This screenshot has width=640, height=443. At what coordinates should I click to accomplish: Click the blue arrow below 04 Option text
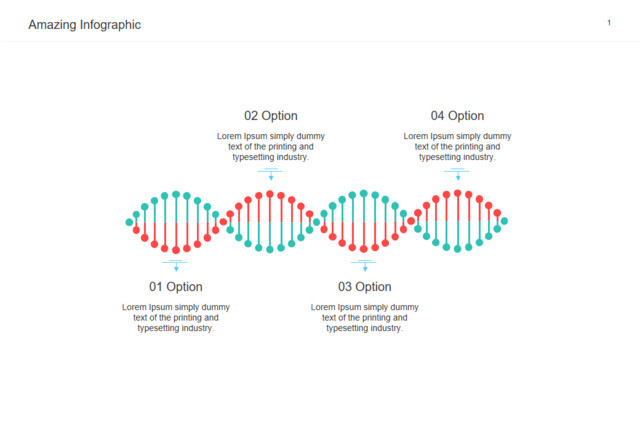(458, 174)
